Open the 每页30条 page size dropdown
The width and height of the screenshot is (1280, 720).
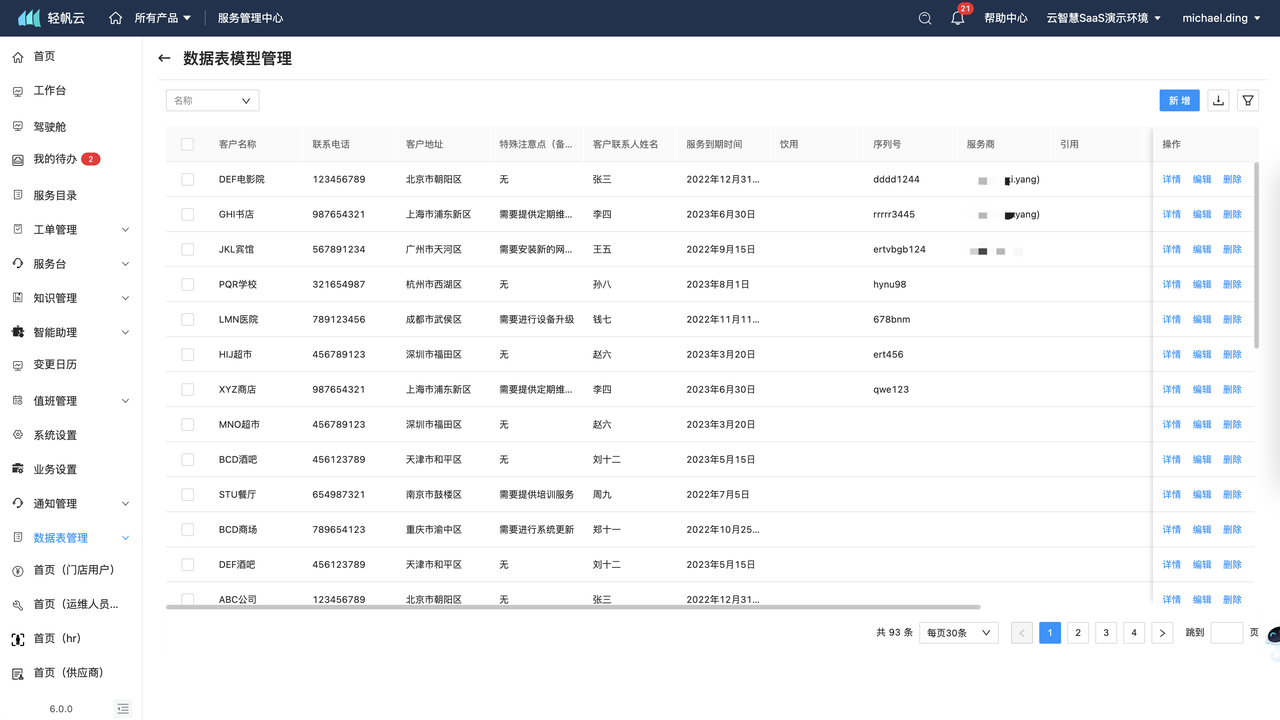[958, 633]
